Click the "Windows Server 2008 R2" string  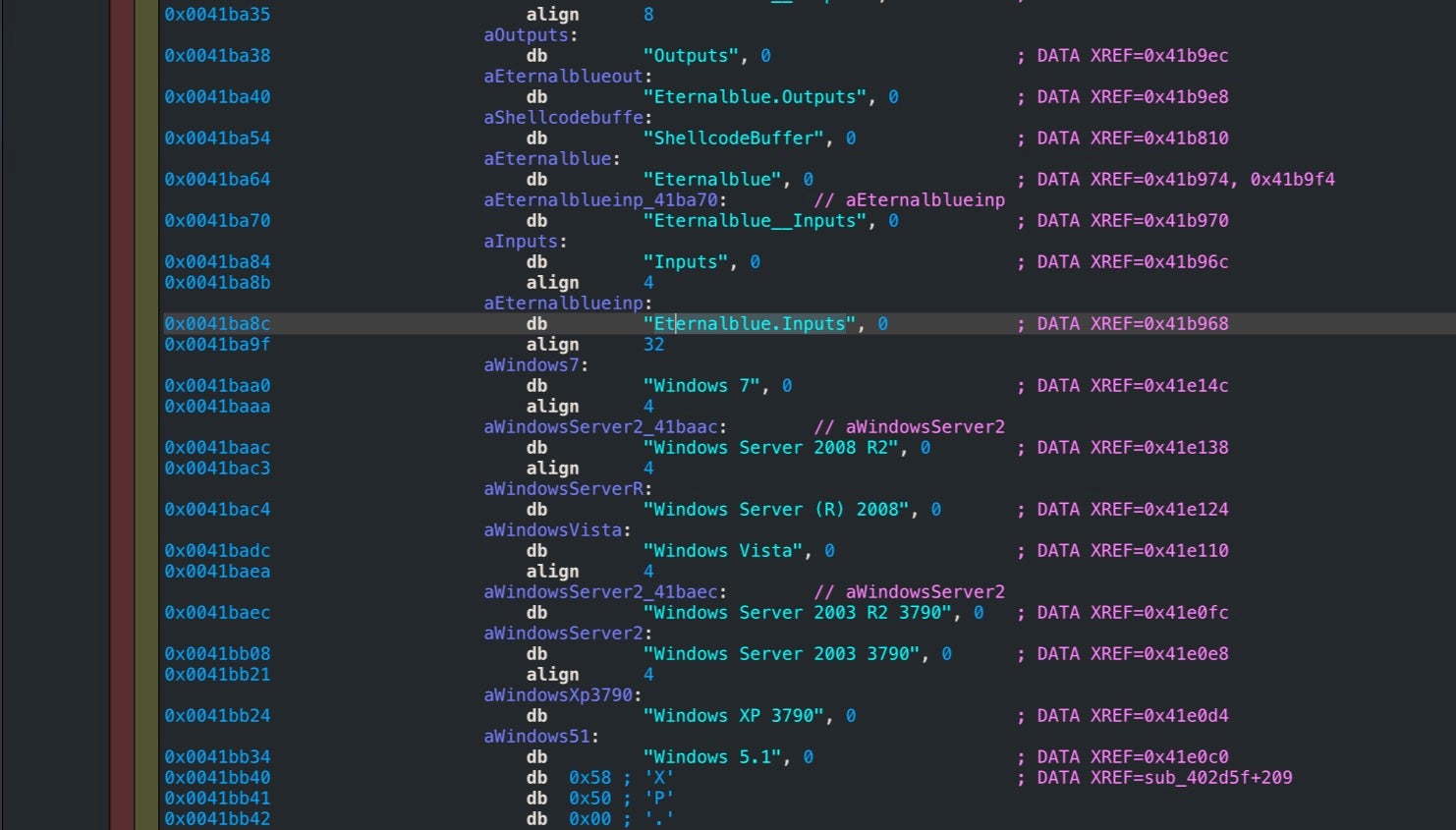[x=770, y=448]
